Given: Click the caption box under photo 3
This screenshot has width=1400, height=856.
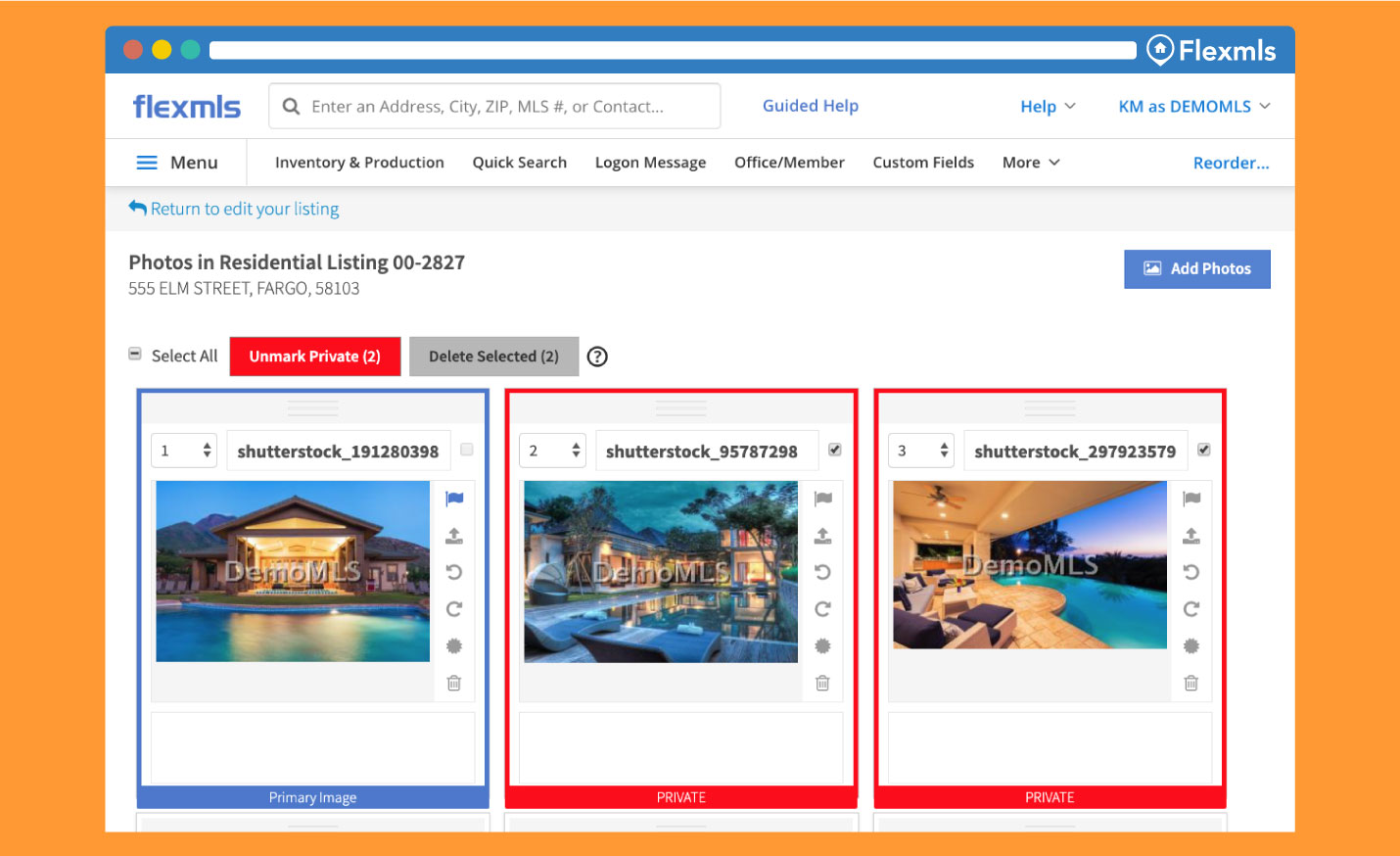Looking at the screenshot, I should click(x=1050, y=748).
